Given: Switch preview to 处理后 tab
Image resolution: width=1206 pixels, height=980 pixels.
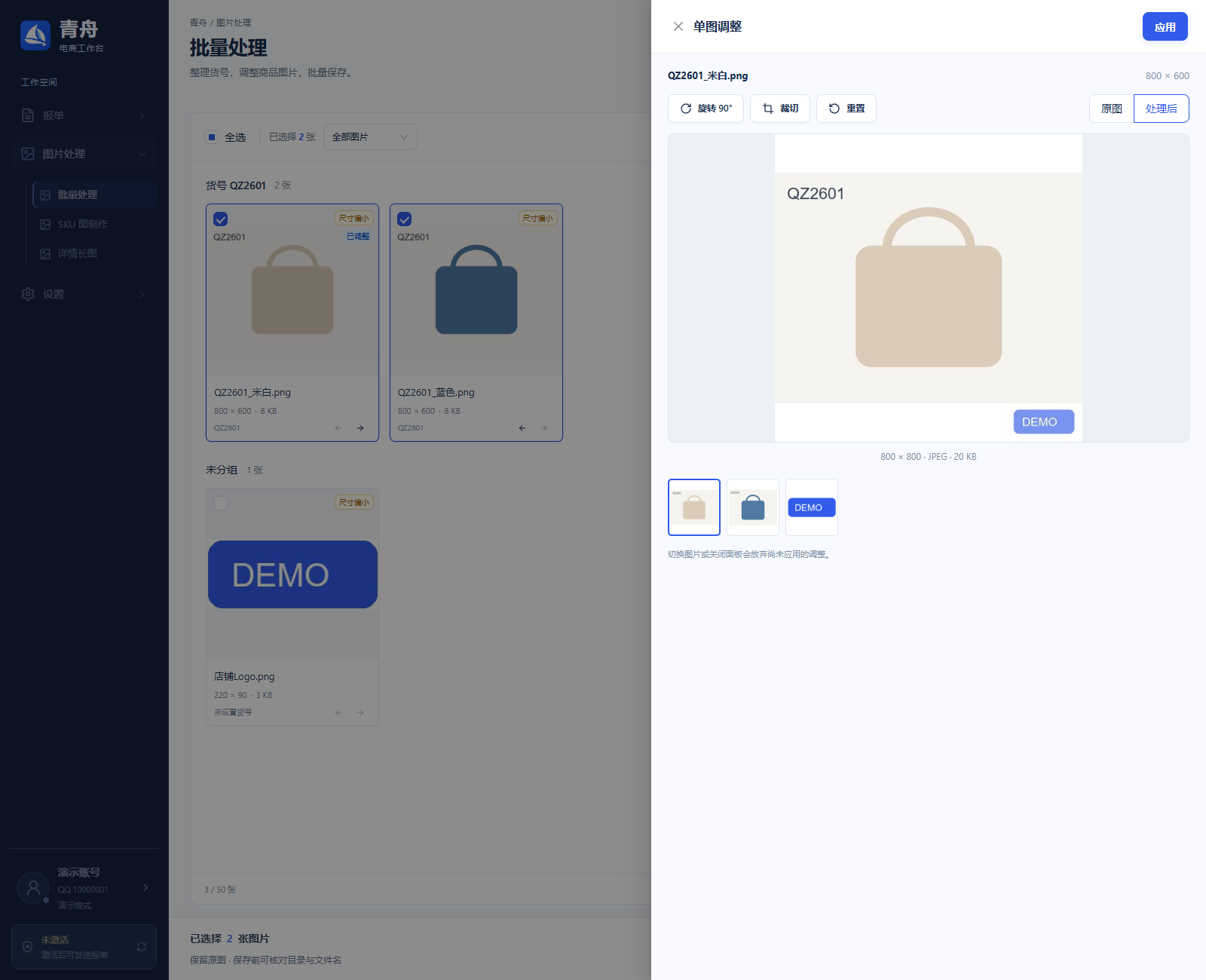Looking at the screenshot, I should 1162,109.
